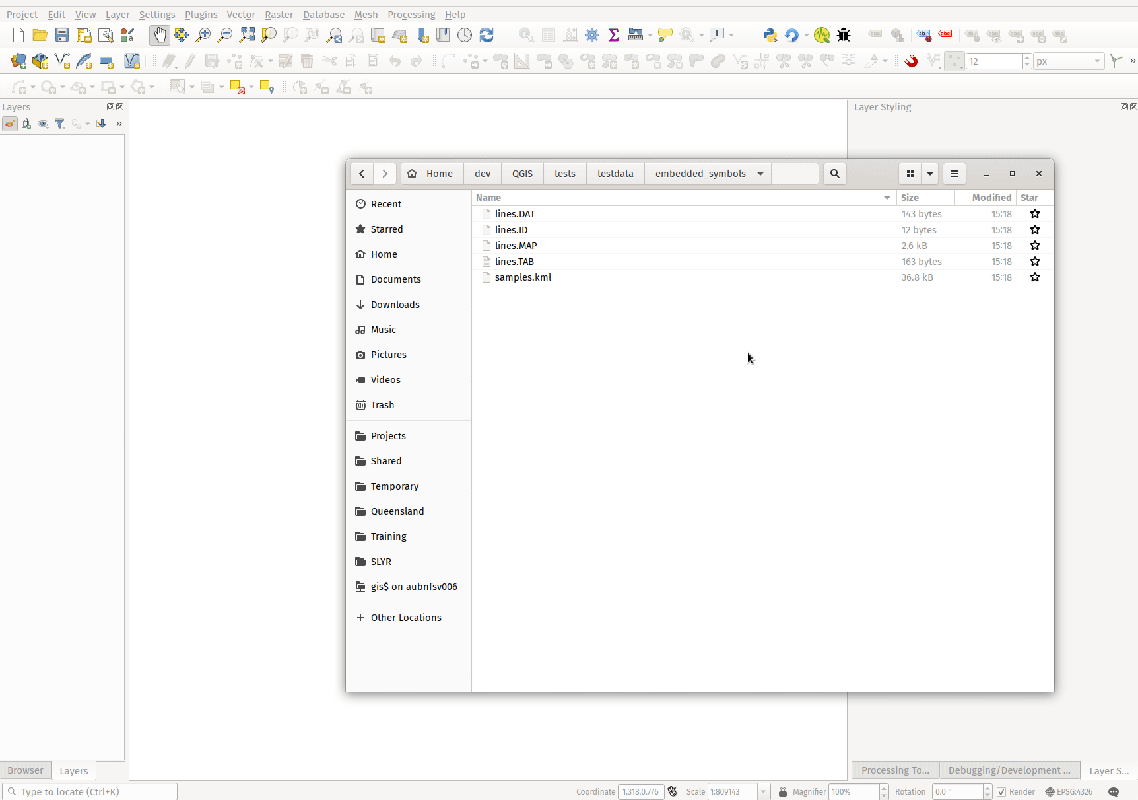Open the Statistical Summary sigma tool
This screenshot has height=800, width=1138.
(614, 35)
